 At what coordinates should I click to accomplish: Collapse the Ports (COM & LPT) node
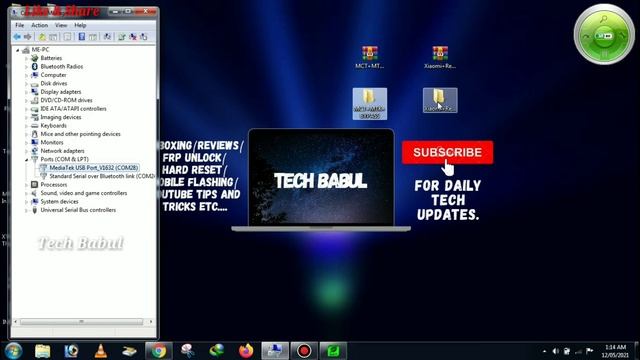(27, 160)
